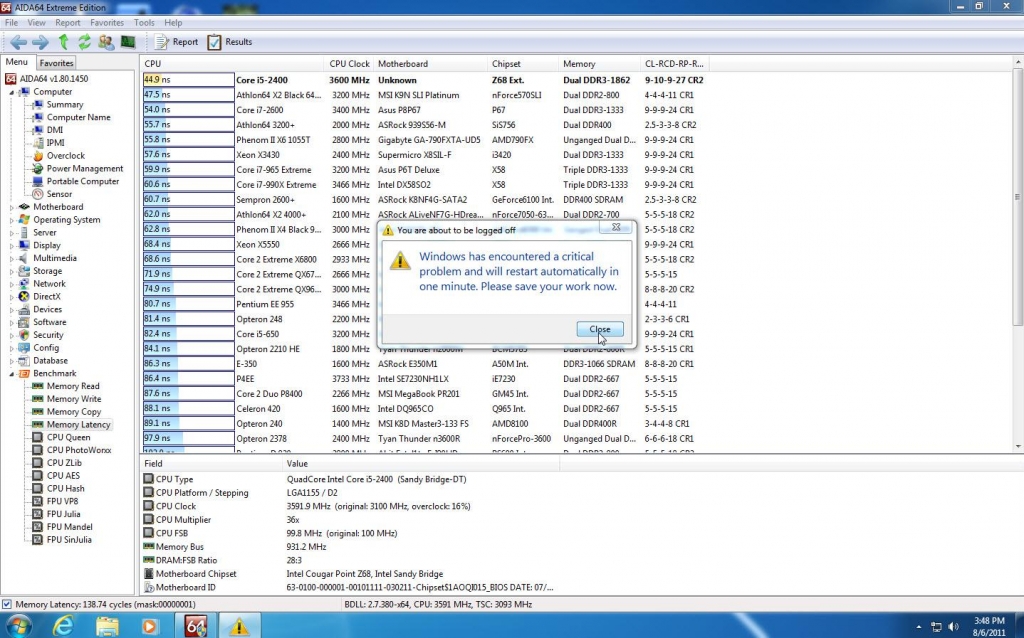Viewport: 1024px width, 638px height.
Task: Open the Results toolbar button
Action: (x=229, y=42)
